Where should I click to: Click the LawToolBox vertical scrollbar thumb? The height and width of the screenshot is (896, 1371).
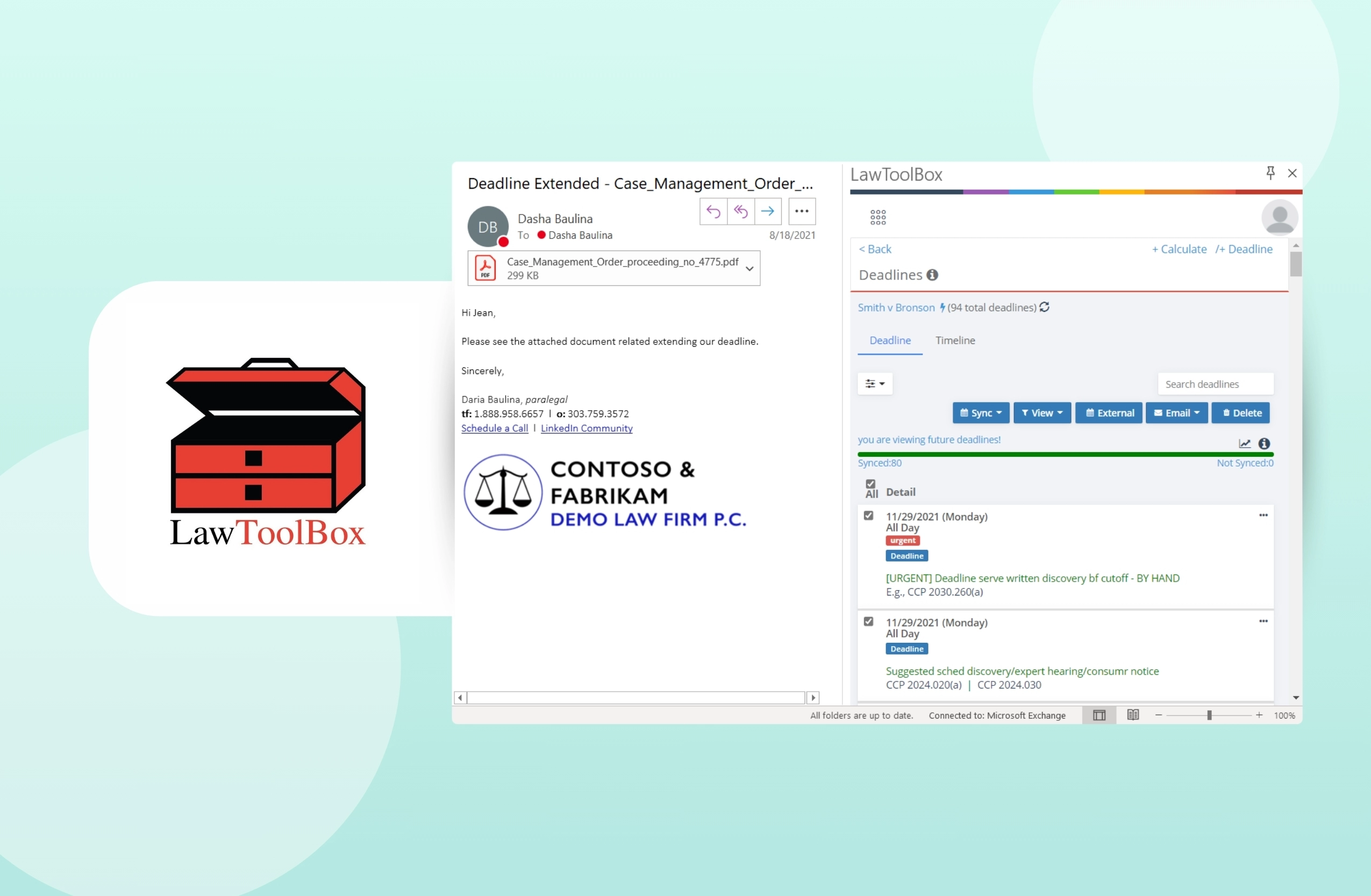(x=1296, y=264)
